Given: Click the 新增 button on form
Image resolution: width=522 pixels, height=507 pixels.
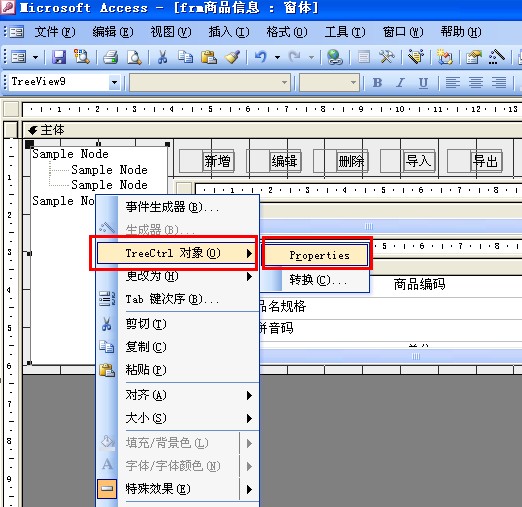Looking at the screenshot, I should [x=217, y=161].
